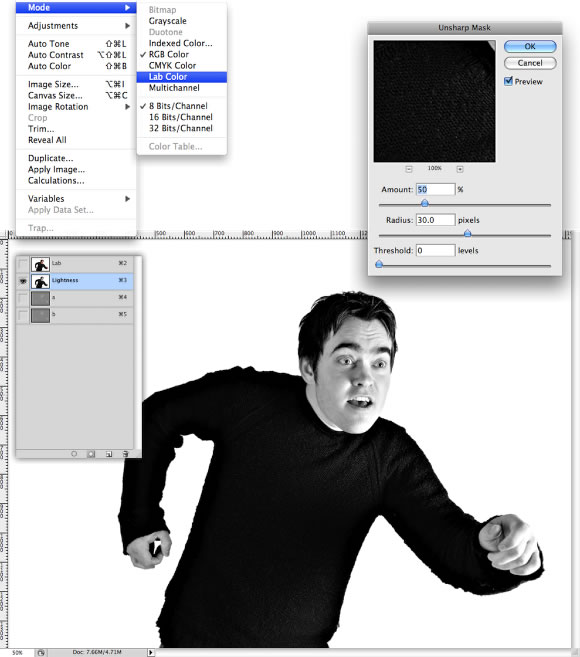Expand the Adjustments submenu
The height and width of the screenshot is (657, 580).
[76, 26]
